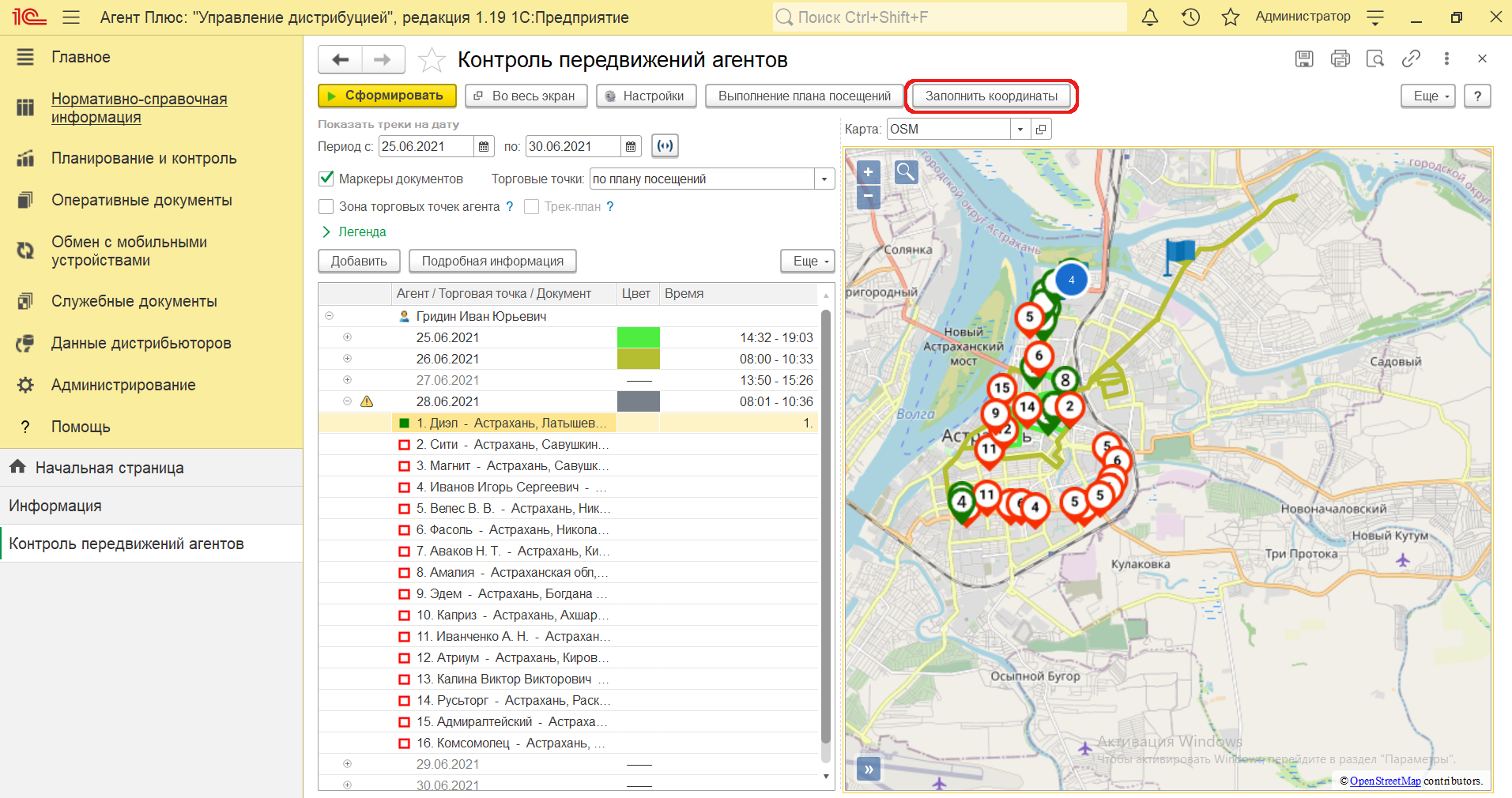Switch to Начальная страница tab
Image resolution: width=1512 pixels, height=798 pixels.
[151, 468]
